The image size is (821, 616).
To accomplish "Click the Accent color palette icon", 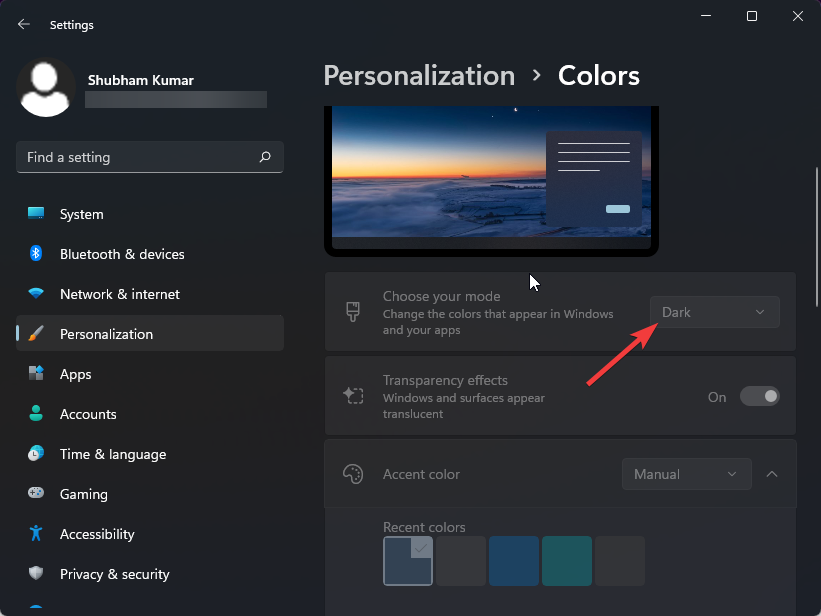I will click(x=353, y=474).
